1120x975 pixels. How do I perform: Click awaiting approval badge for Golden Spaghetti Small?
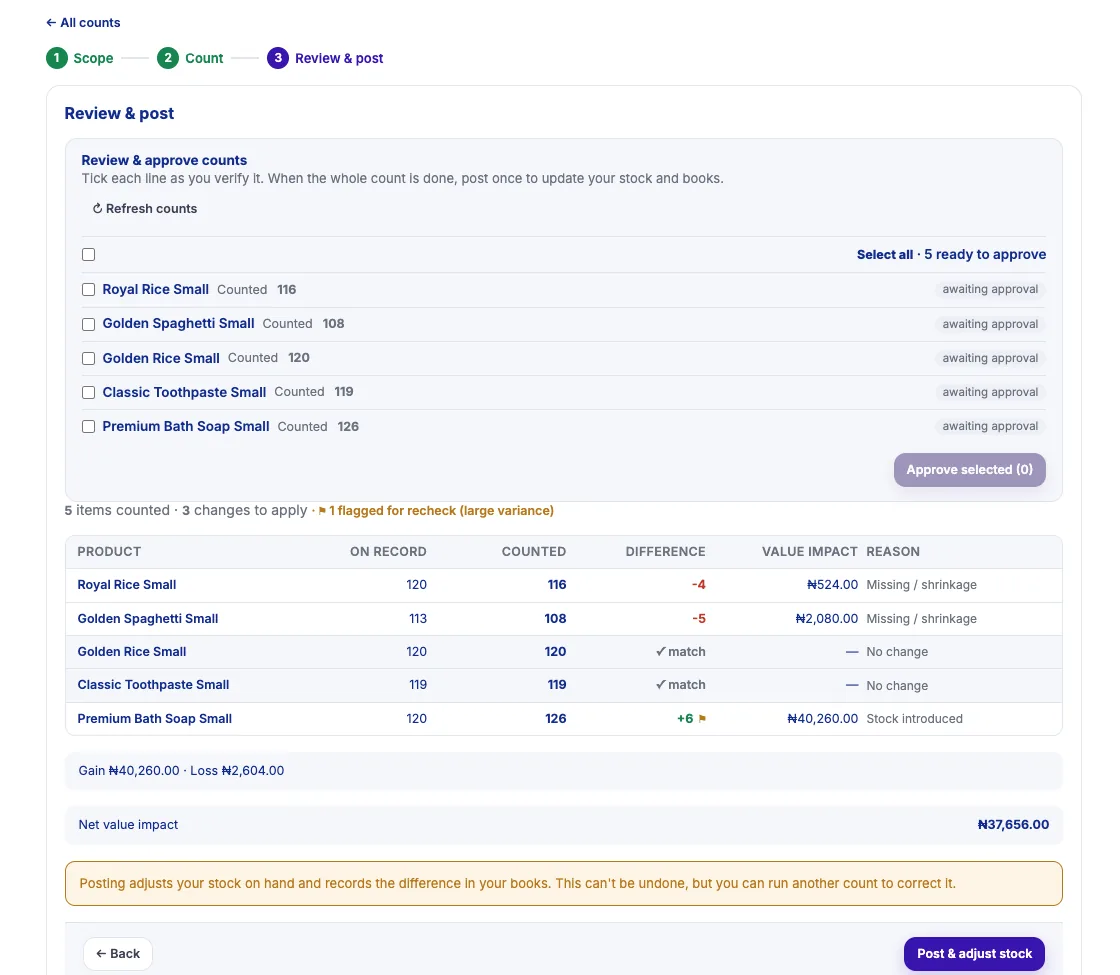tap(990, 324)
